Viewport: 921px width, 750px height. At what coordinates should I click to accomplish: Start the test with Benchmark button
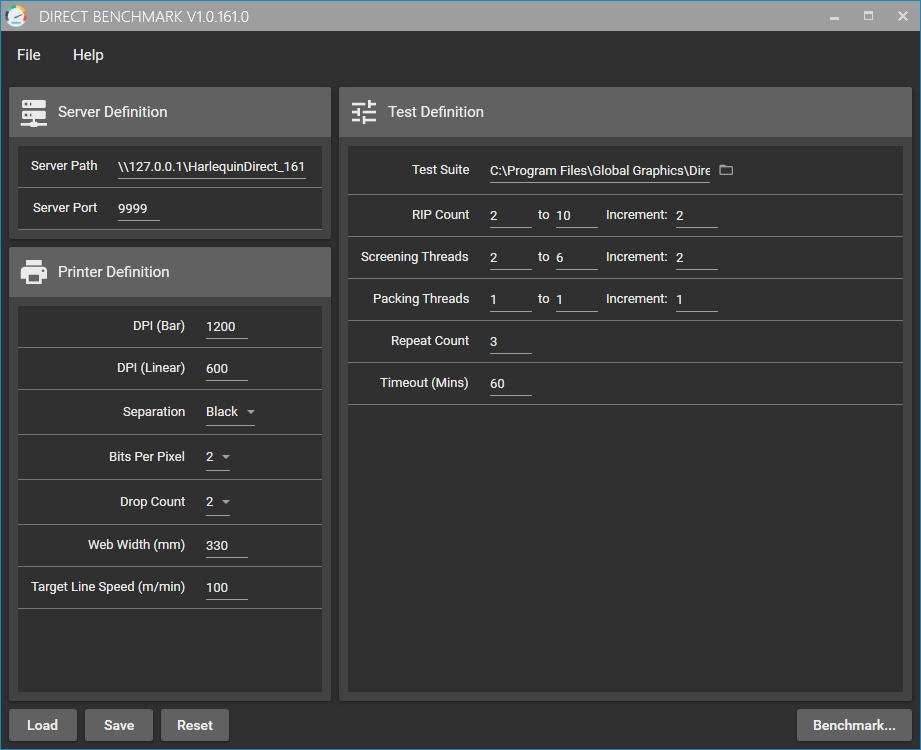(x=854, y=725)
